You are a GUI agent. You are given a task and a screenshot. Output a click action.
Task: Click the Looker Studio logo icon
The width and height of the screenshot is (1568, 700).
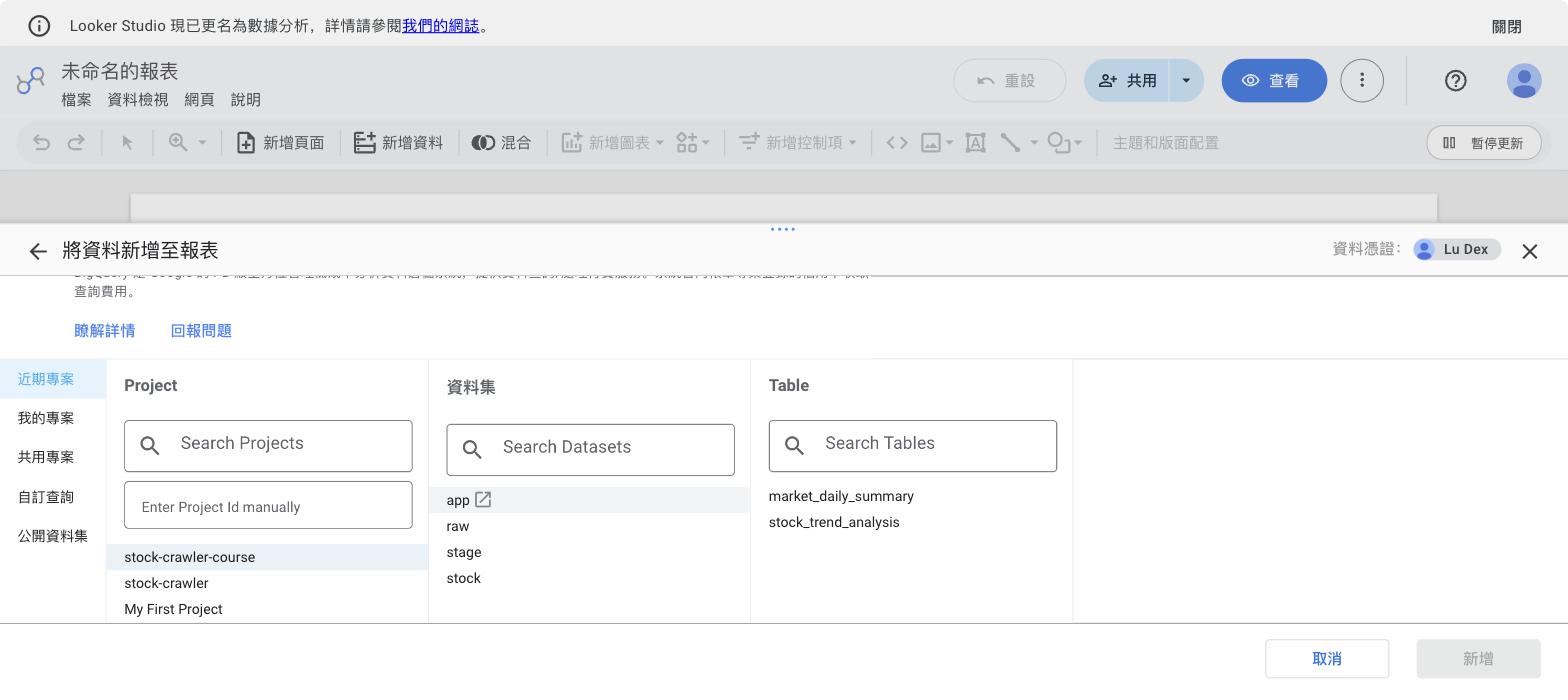coord(31,80)
